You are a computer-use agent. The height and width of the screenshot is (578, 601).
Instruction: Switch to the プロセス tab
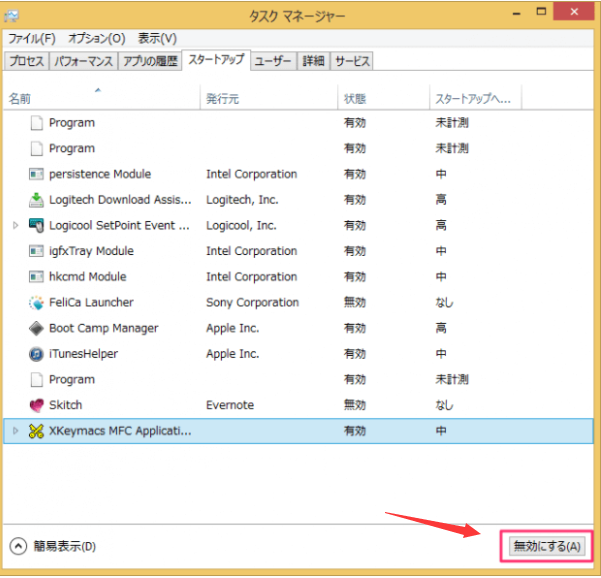(x=26, y=61)
